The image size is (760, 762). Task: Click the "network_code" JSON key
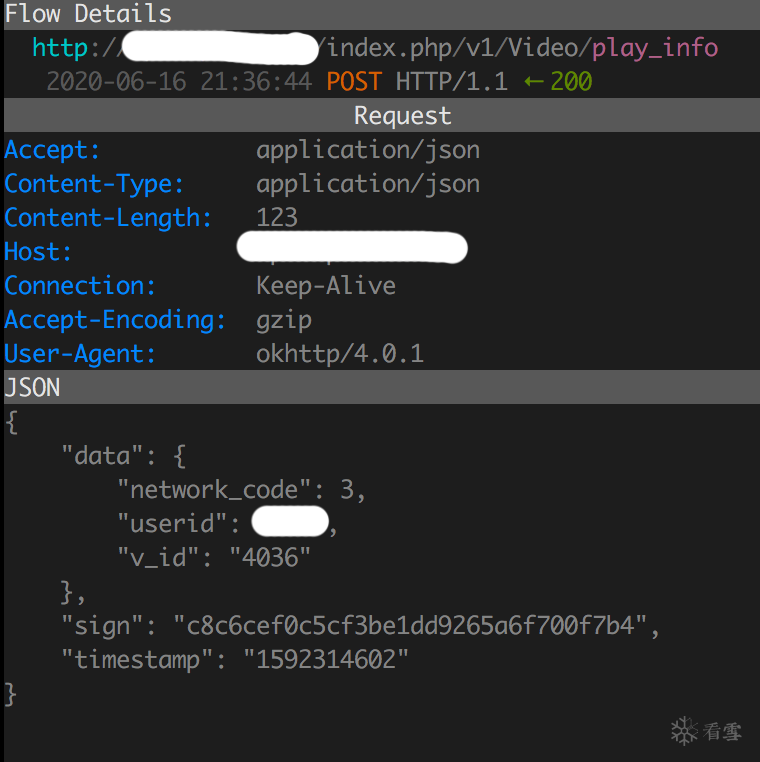pos(208,490)
